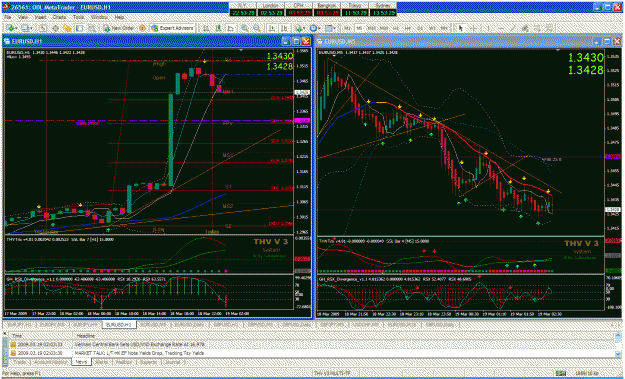Open the Central Bank exchange rate news row
This screenshot has height=379, width=625.
tap(313, 344)
